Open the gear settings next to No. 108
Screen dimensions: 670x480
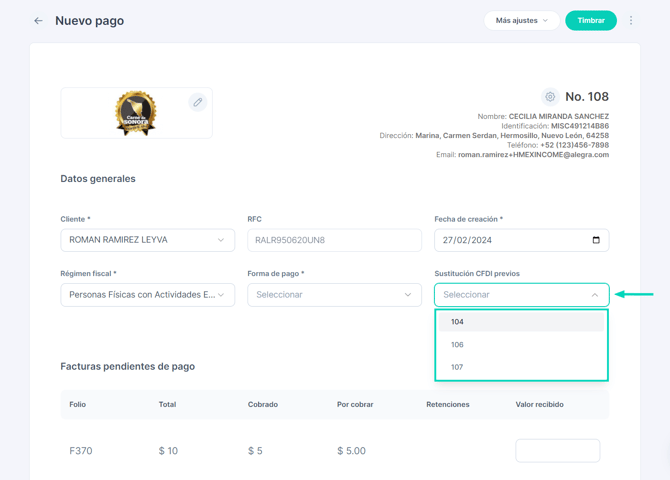click(550, 97)
